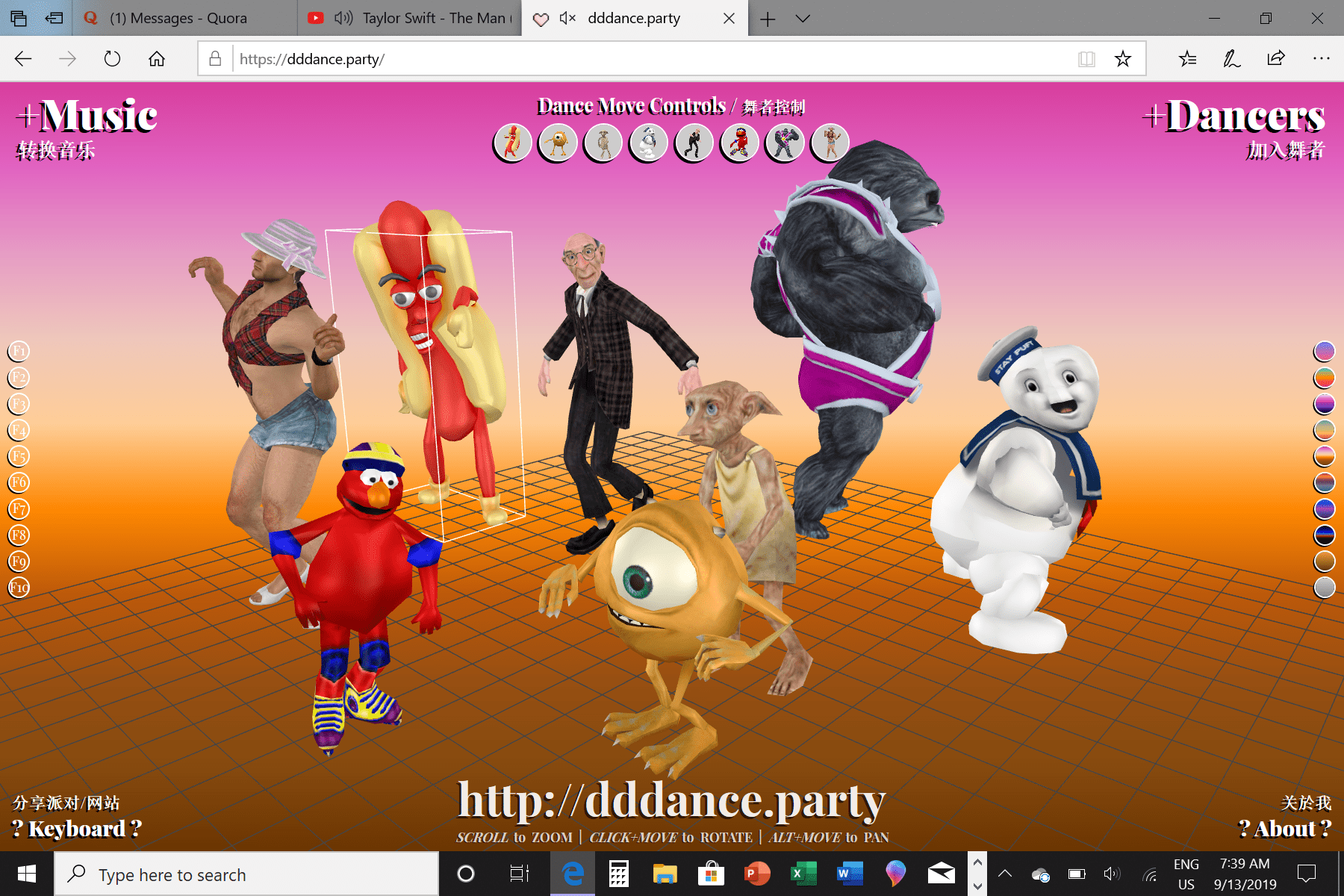This screenshot has height=896, width=1344.
Task: Switch to the Taylor Swift YouTube tab
Action: pos(410,18)
